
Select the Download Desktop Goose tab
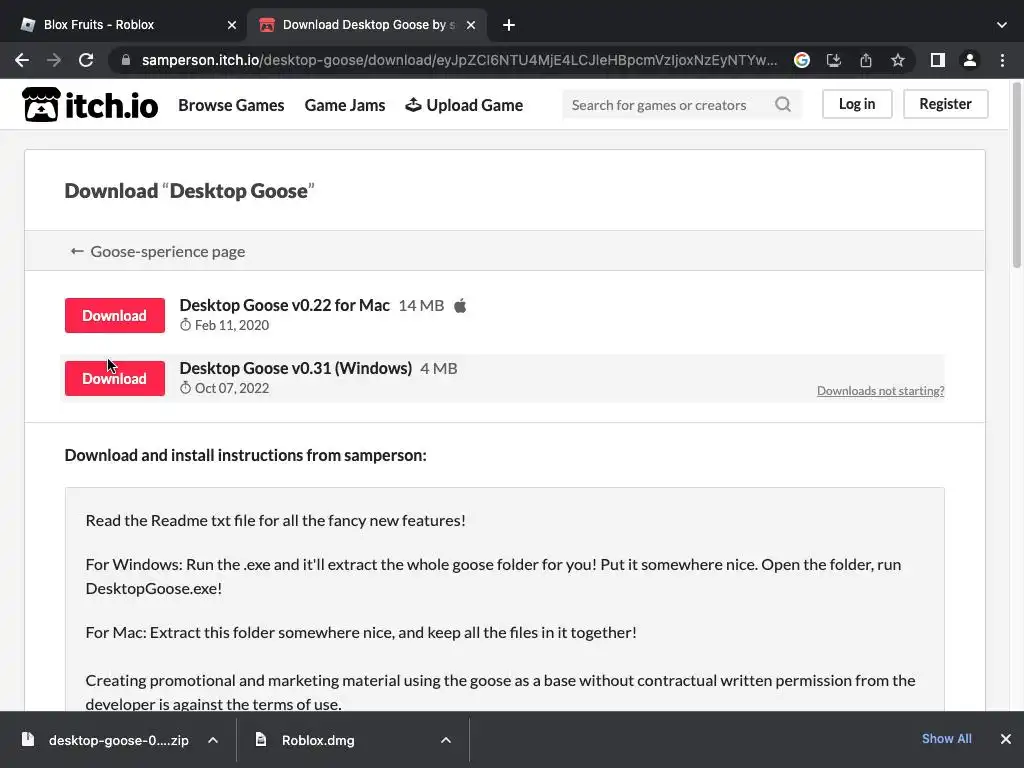click(368, 25)
